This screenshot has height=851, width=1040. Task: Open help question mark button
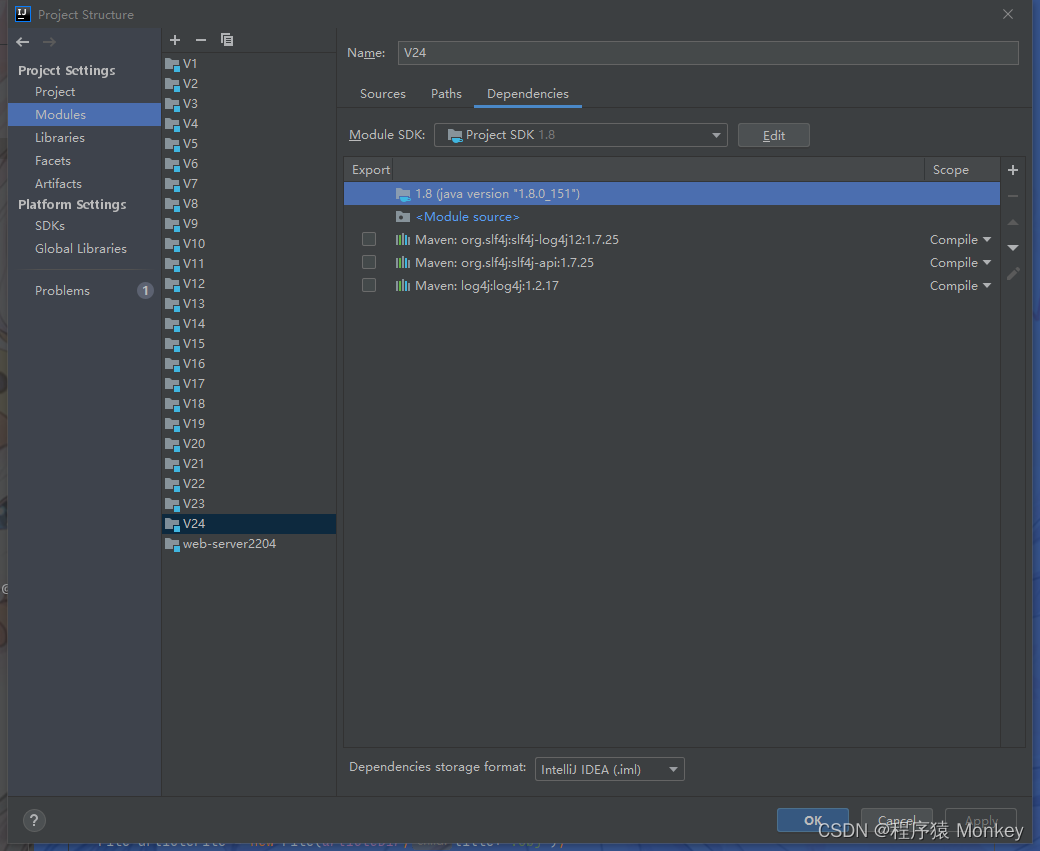tap(34, 820)
